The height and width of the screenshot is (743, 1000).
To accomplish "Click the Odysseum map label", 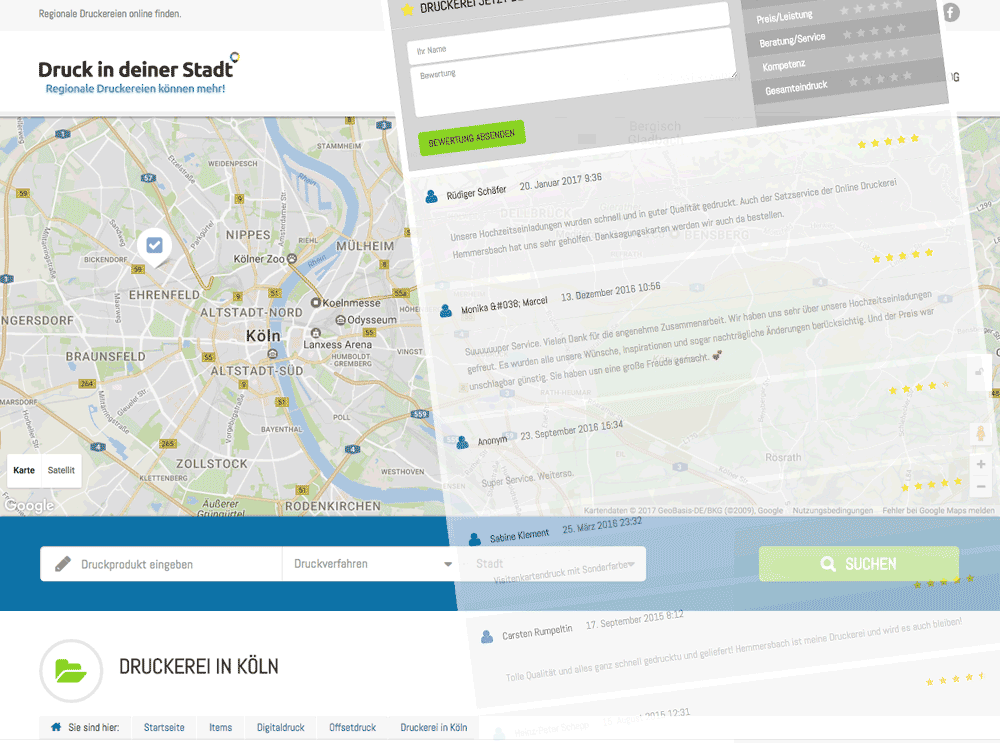I will click(367, 320).
